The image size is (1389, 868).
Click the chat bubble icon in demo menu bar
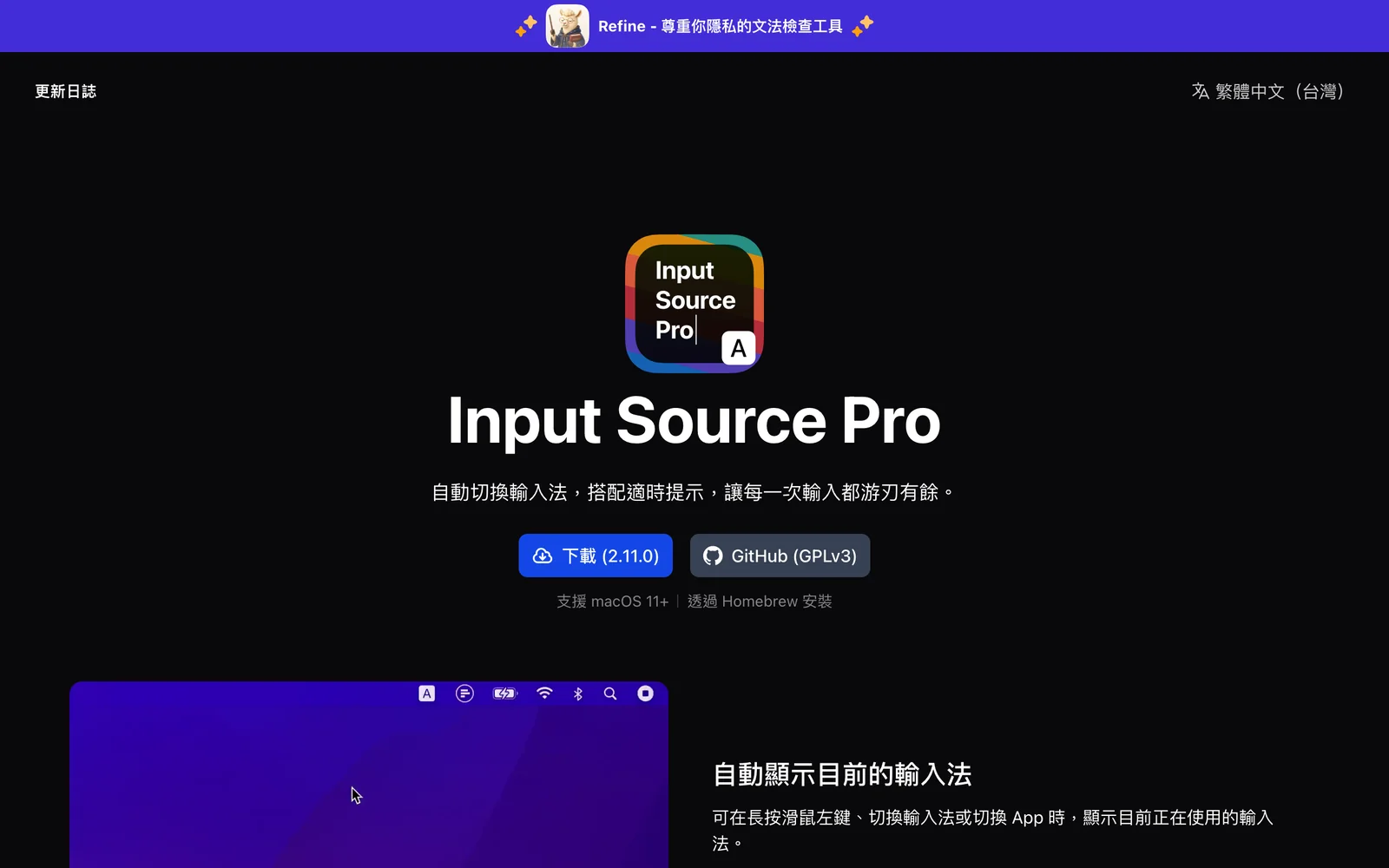coord(464,694)
